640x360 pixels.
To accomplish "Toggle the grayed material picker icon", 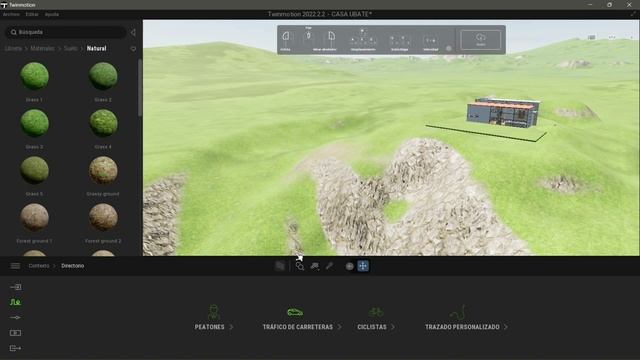I will tap(280, 266).
